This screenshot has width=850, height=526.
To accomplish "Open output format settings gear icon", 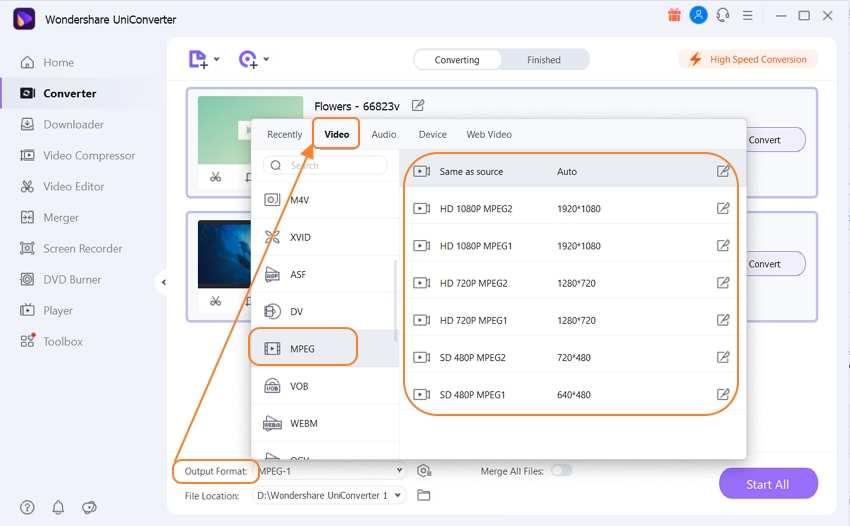I will tap(424, 471).
